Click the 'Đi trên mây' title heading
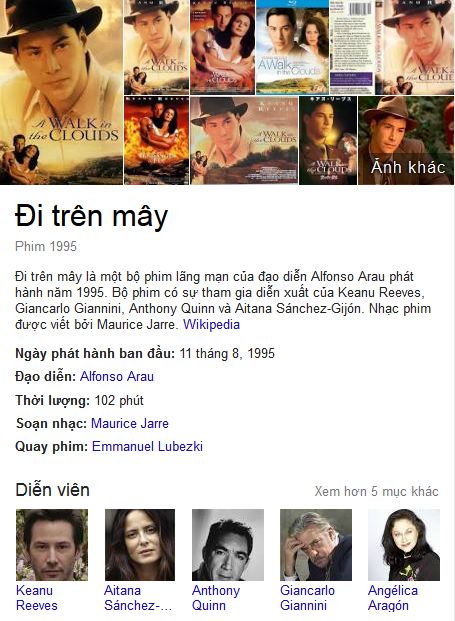 [91, 217]
